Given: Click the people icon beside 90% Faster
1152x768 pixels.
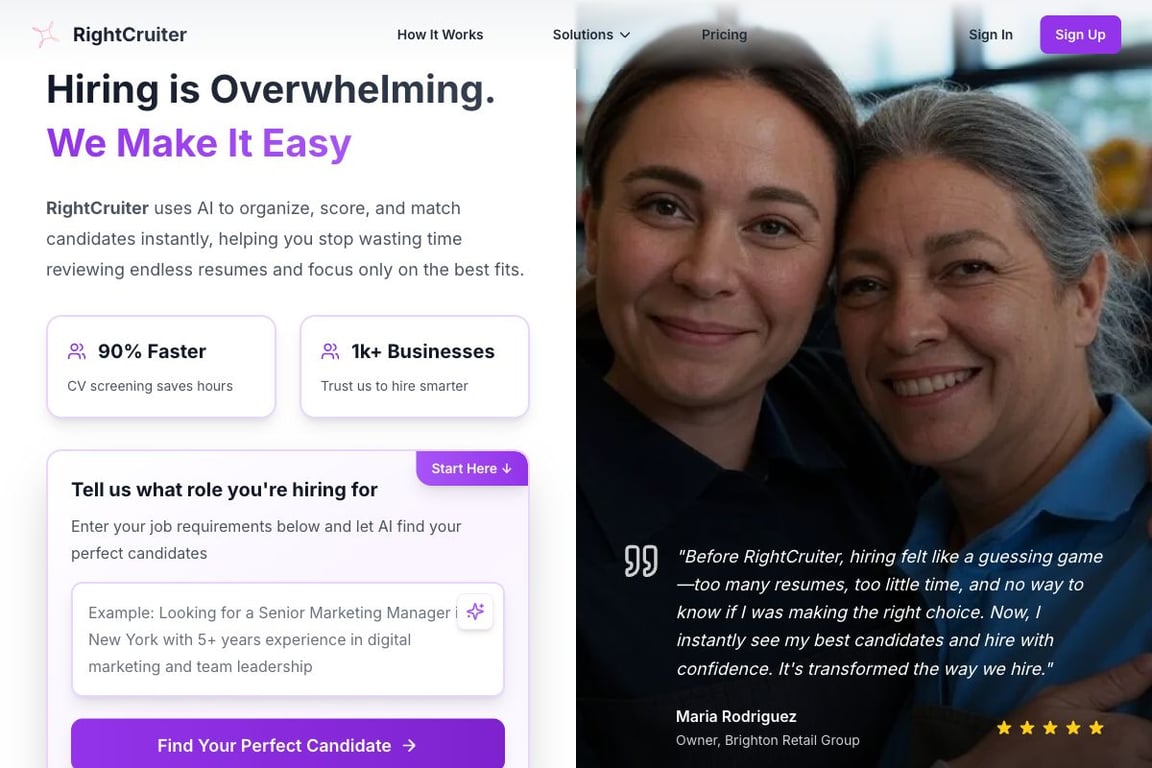Looking at the screenshot, I should [x=77, y=351].
